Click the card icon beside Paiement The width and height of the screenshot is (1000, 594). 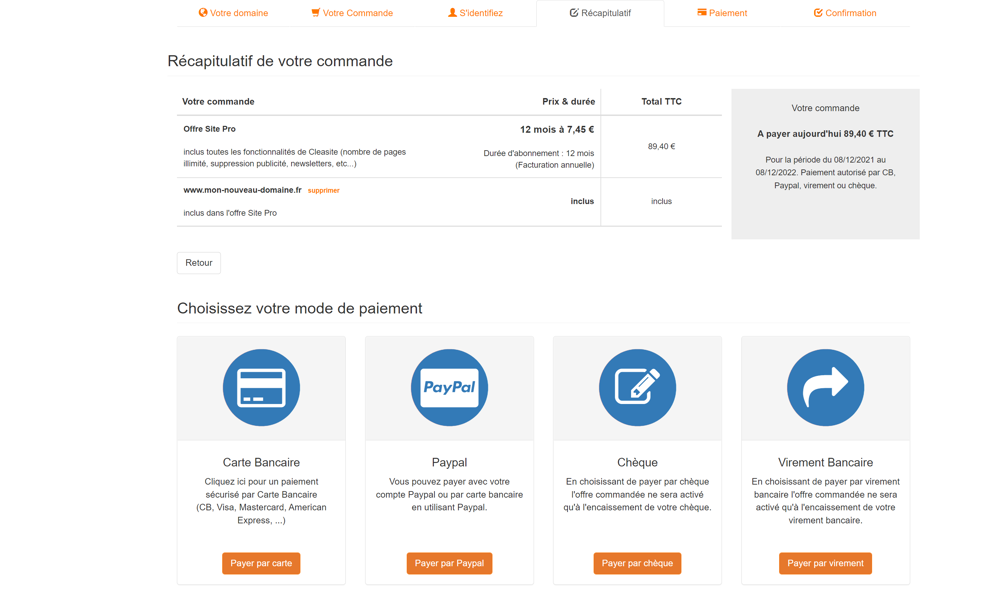pyautogui.click(x=702, y=13)
